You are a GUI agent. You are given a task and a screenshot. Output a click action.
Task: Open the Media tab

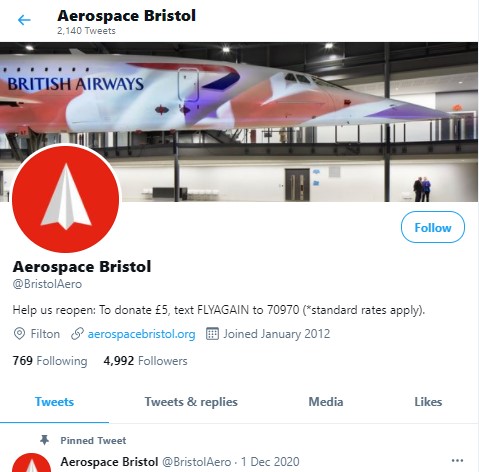[x=326, y=402]
